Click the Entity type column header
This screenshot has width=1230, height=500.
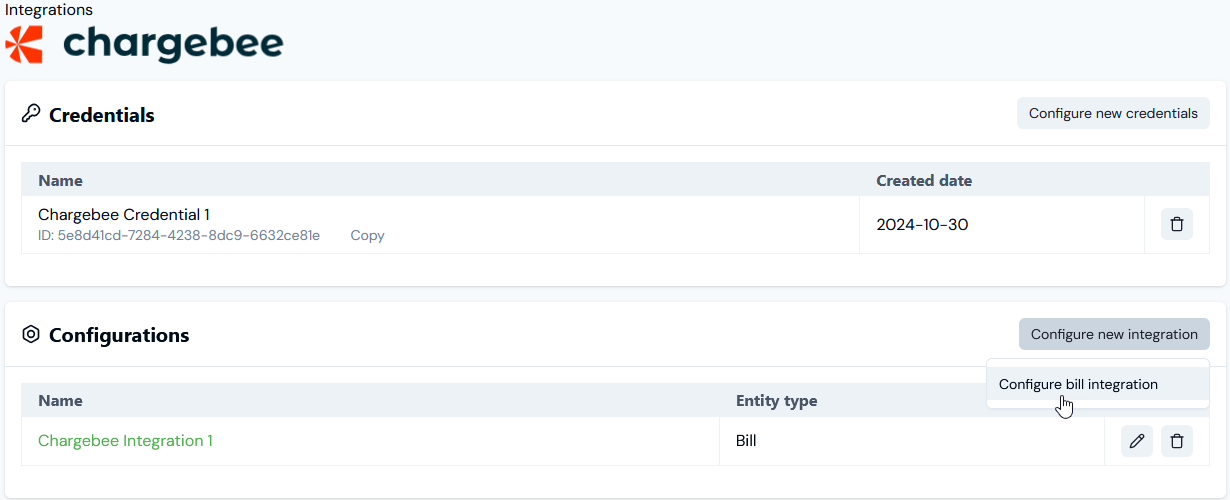click(x=776, y=401)
